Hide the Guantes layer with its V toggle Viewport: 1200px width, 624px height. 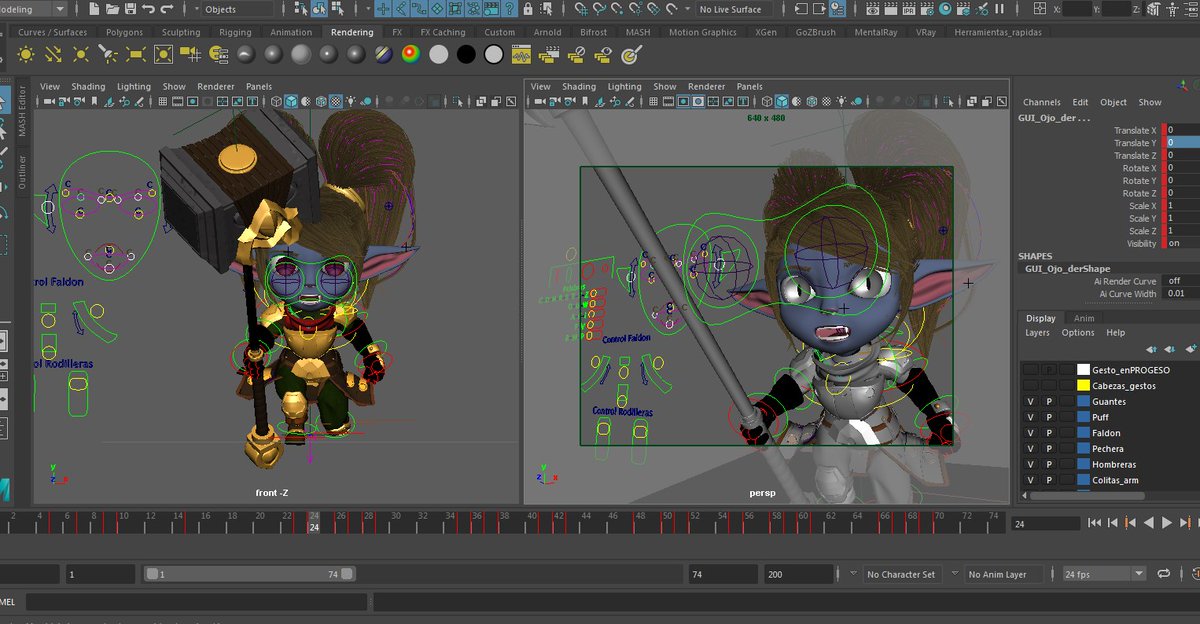pos(1029,401)
